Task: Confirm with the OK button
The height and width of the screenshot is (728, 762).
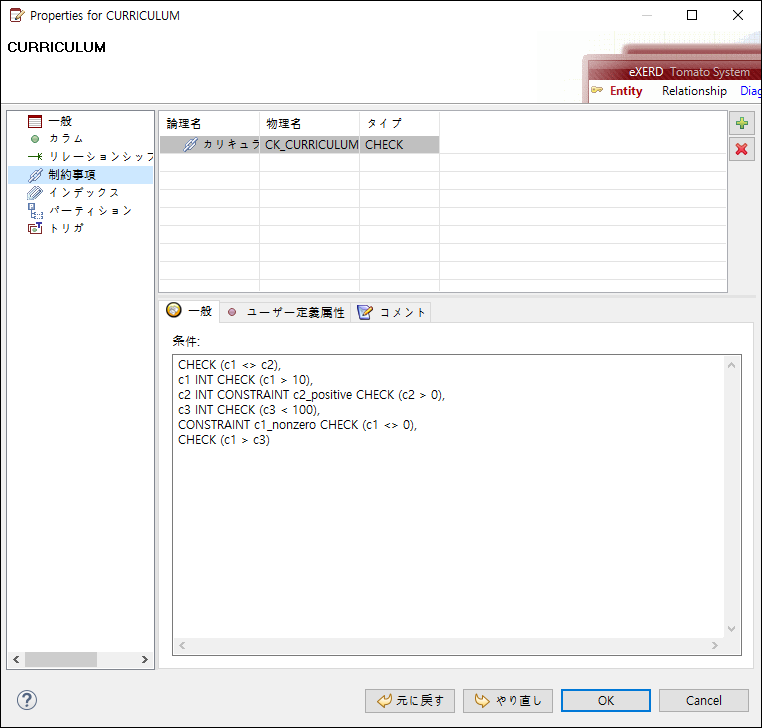Action: tap(606, 701)
